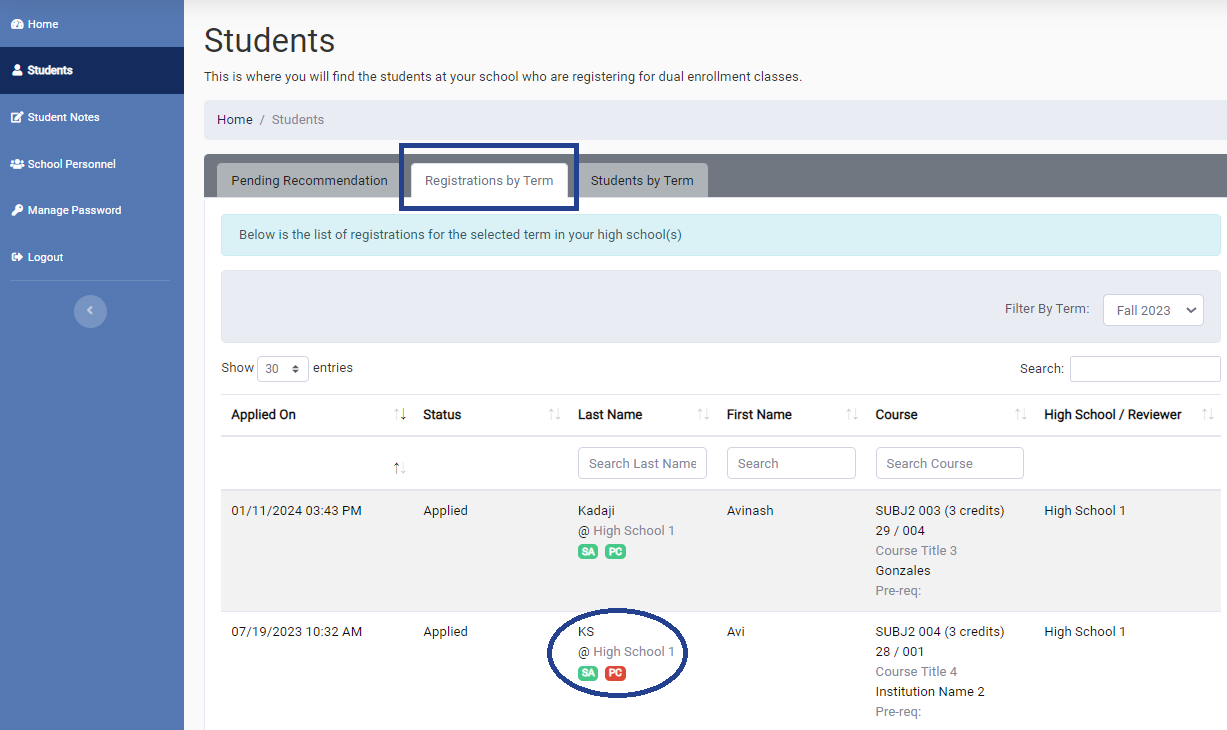Click the First Name Search filter field
The image size is (1227, 730).
click(x=791, y=463)
